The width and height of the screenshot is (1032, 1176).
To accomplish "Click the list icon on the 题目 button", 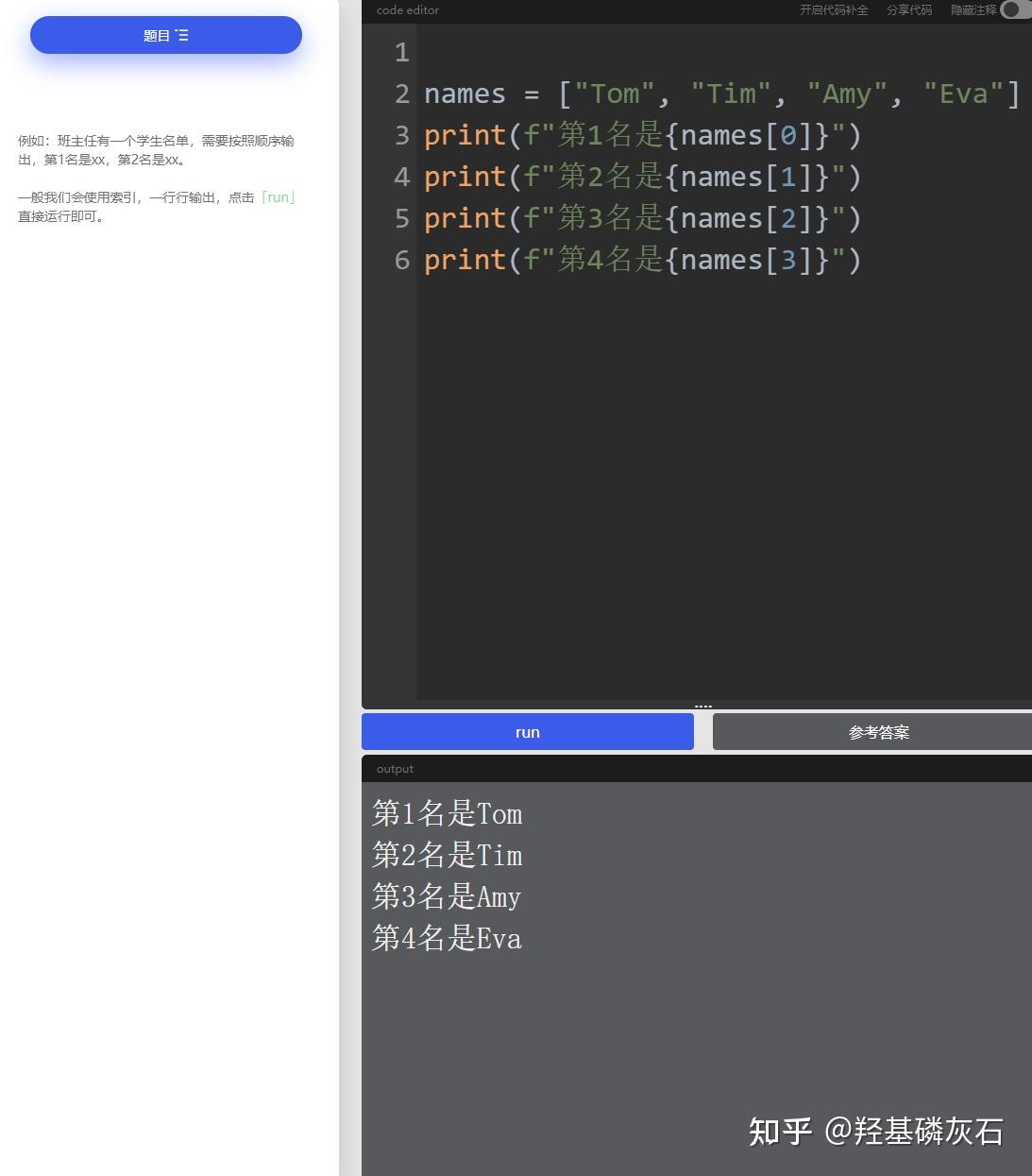I will click(183, 35).
